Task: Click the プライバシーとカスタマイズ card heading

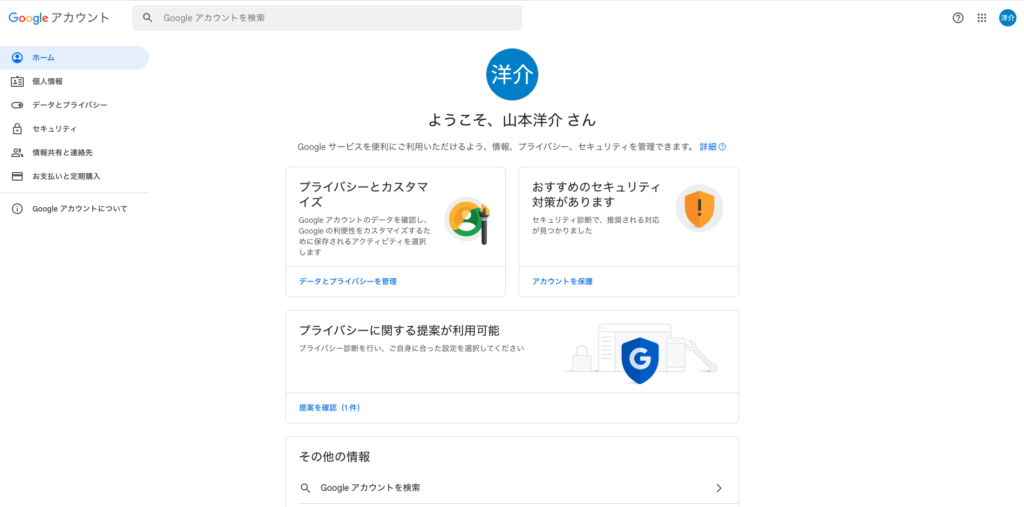Action: click(363, 194)
